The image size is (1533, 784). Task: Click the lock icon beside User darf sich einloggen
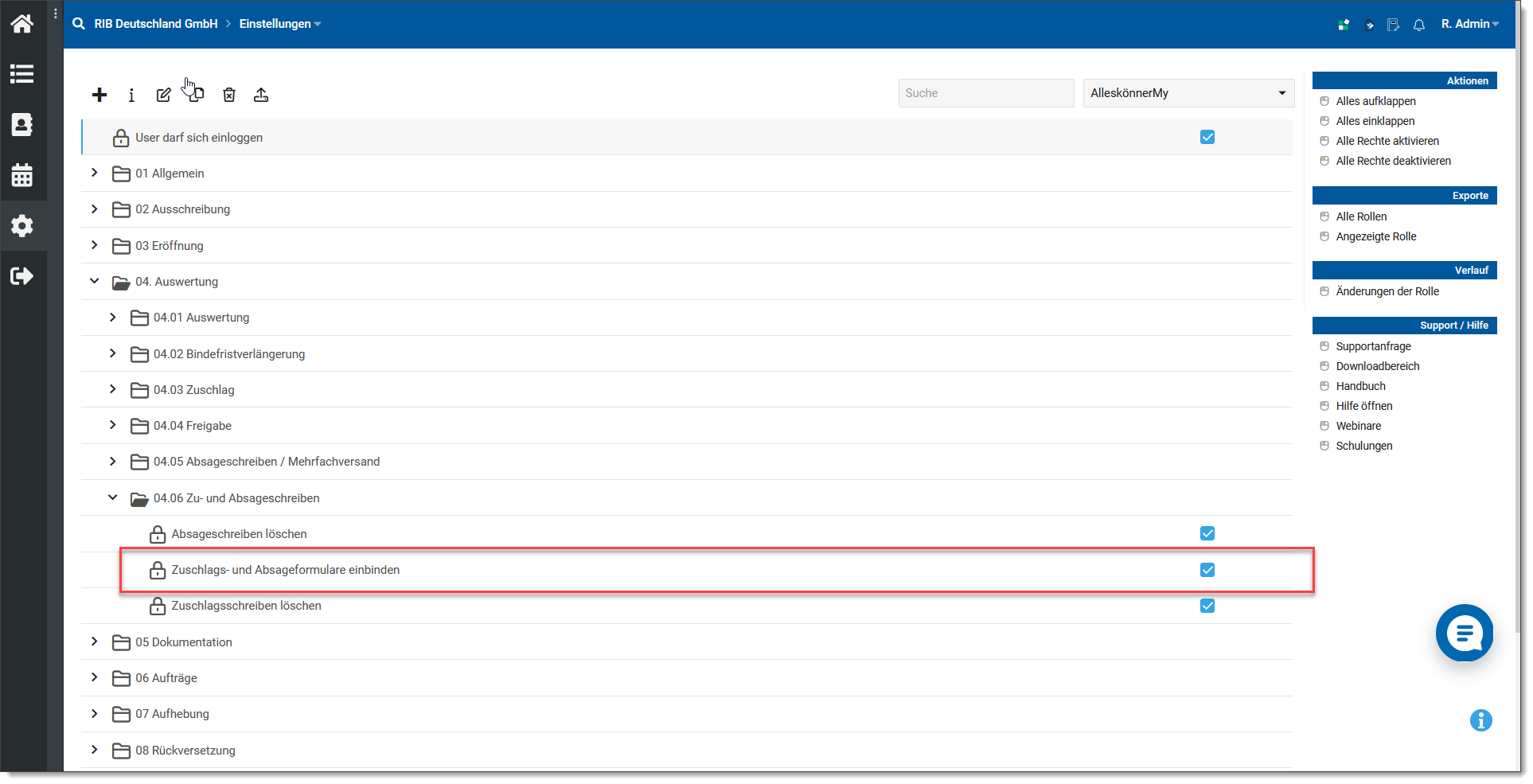[x=121, y=138]
